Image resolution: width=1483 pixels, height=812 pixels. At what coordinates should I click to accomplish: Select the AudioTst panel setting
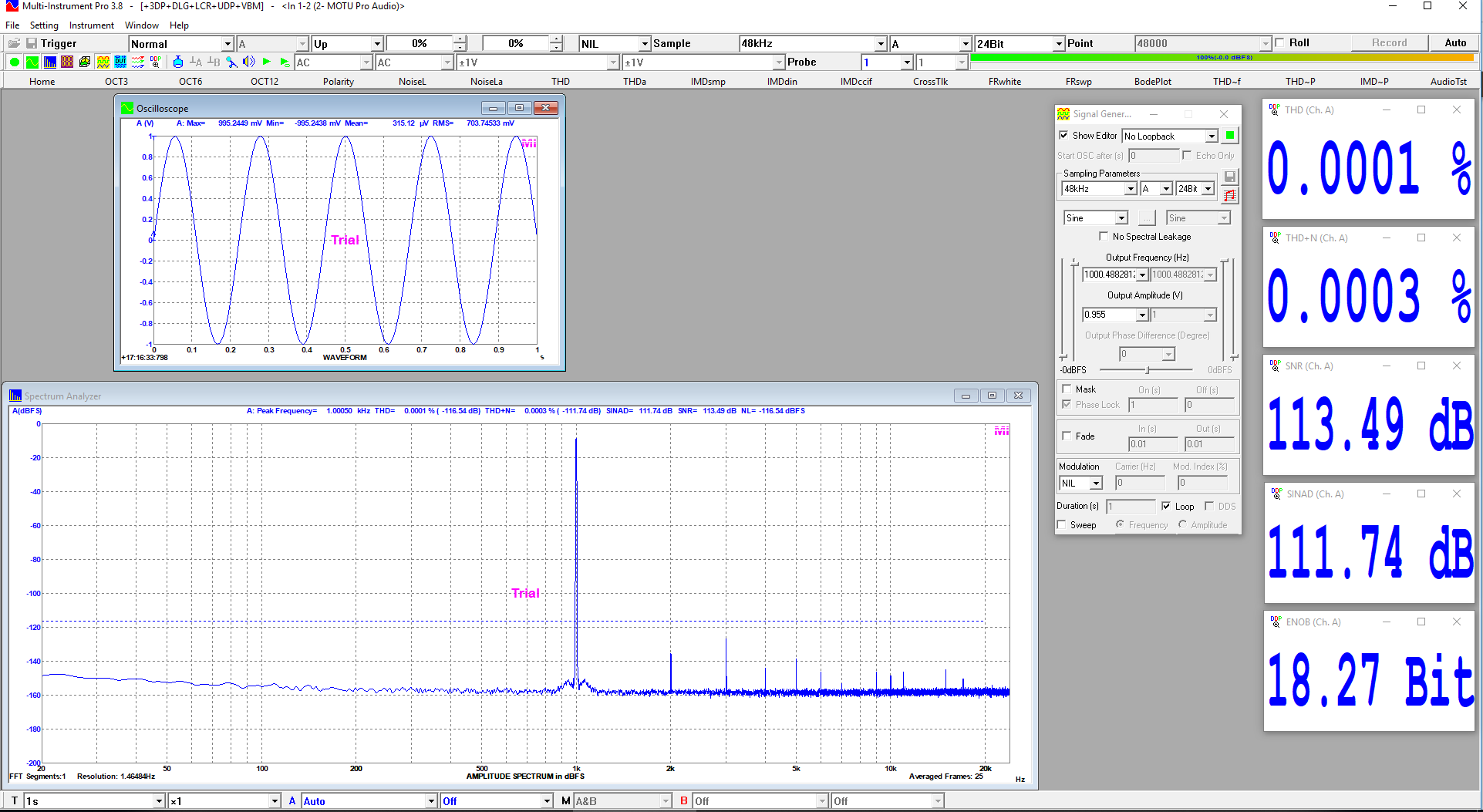1449,81
